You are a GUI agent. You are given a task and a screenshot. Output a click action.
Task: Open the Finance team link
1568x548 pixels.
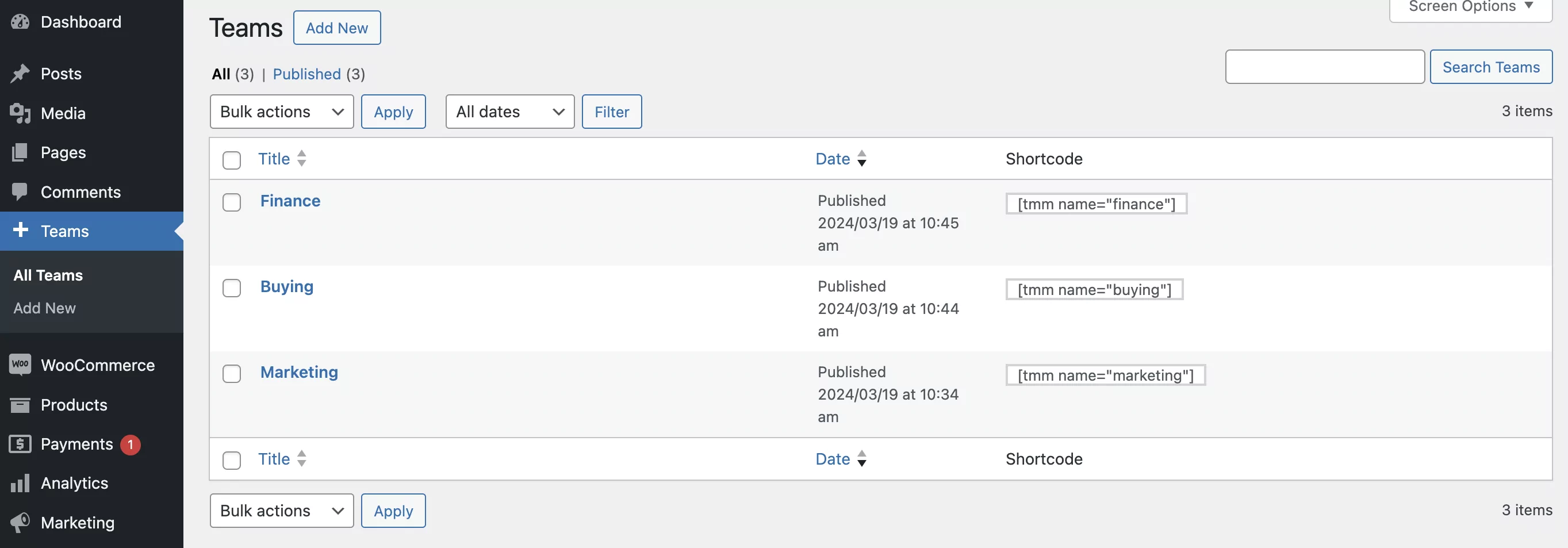[290, 201]
